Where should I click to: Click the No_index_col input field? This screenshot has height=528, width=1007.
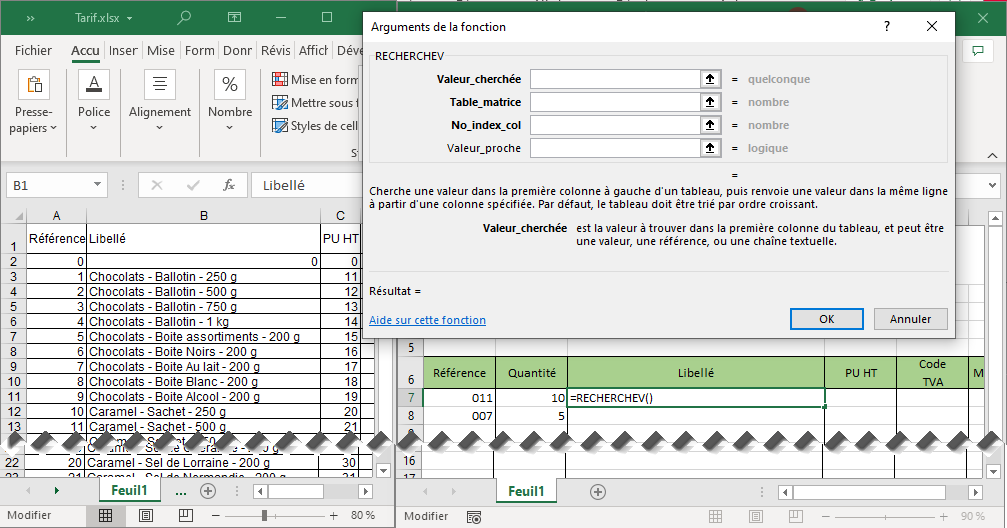[613, 125]
